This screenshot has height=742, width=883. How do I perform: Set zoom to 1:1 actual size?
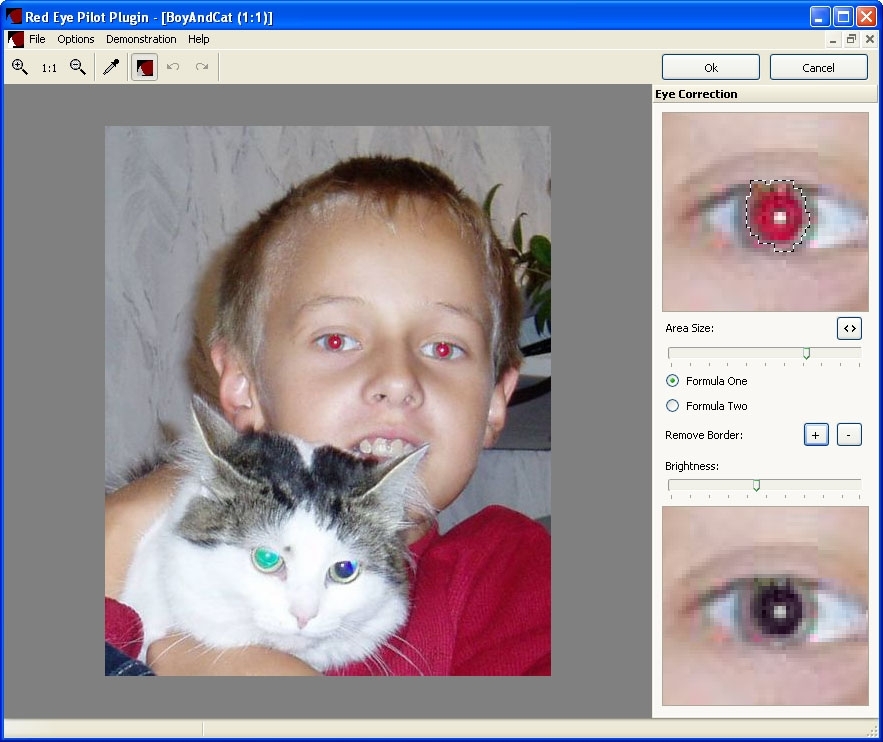49,68
